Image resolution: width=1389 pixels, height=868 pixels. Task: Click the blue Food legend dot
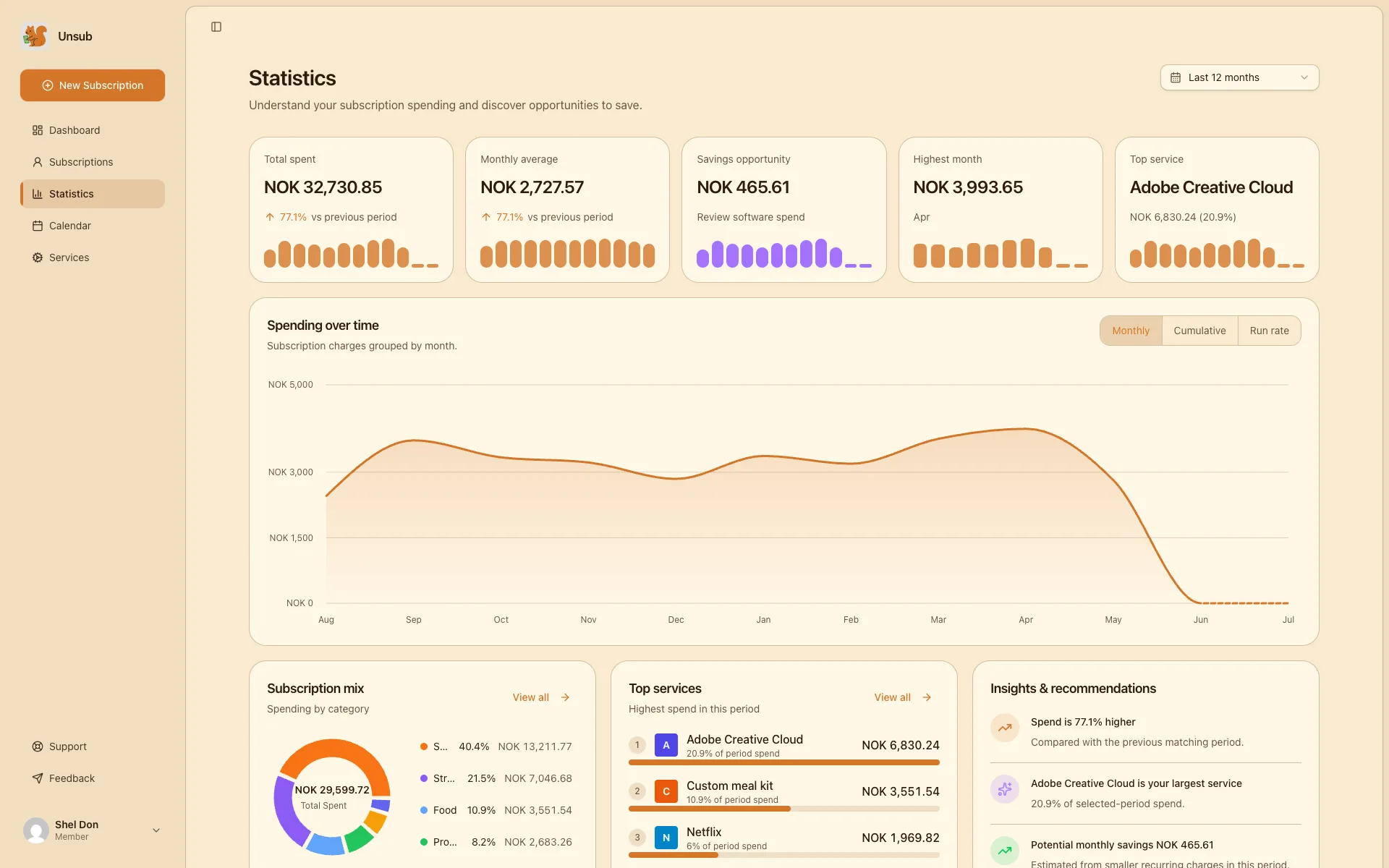point(424,810)
